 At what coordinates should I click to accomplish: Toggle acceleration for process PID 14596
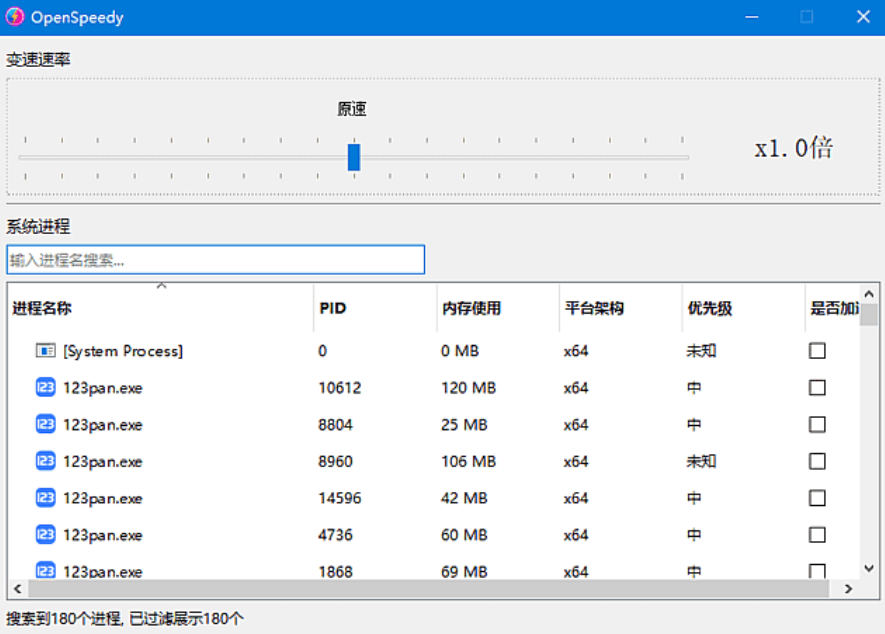click(x=817, y=498)
